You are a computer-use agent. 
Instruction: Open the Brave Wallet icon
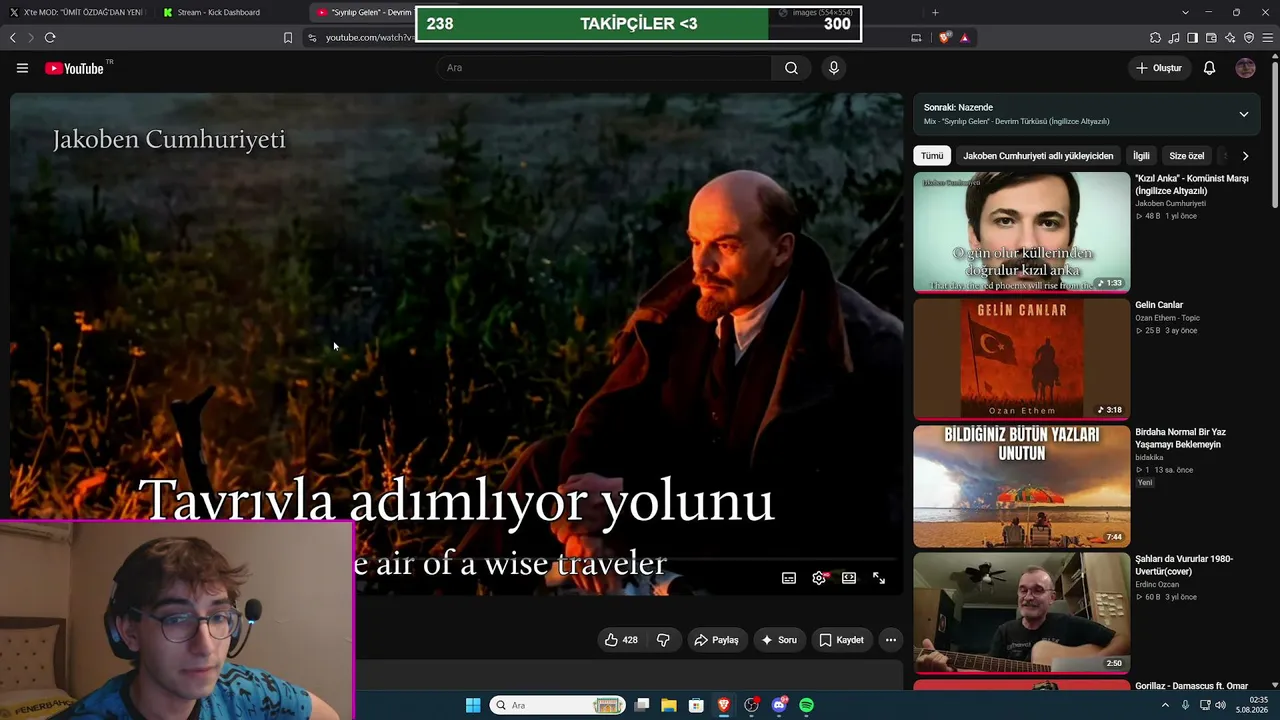click(1211, 38)
